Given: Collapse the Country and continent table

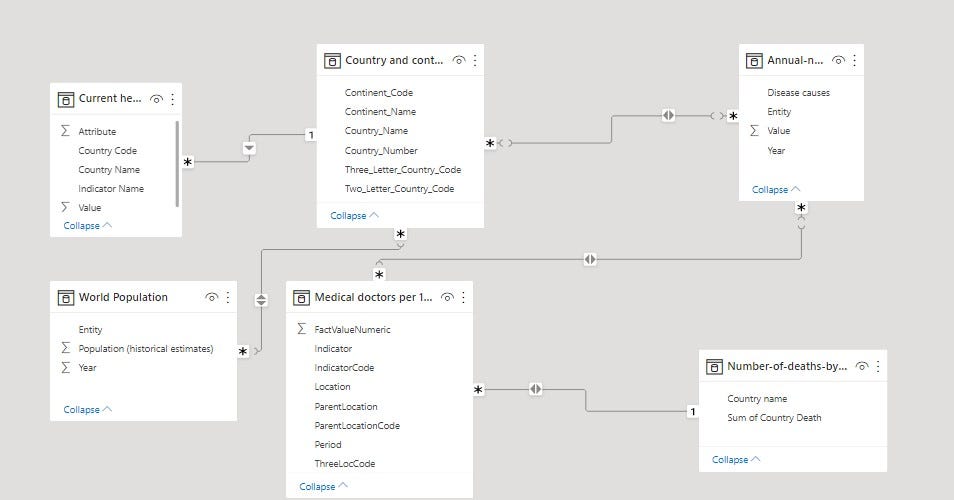Looking at the screenshot, I should [x=354, y=215].
